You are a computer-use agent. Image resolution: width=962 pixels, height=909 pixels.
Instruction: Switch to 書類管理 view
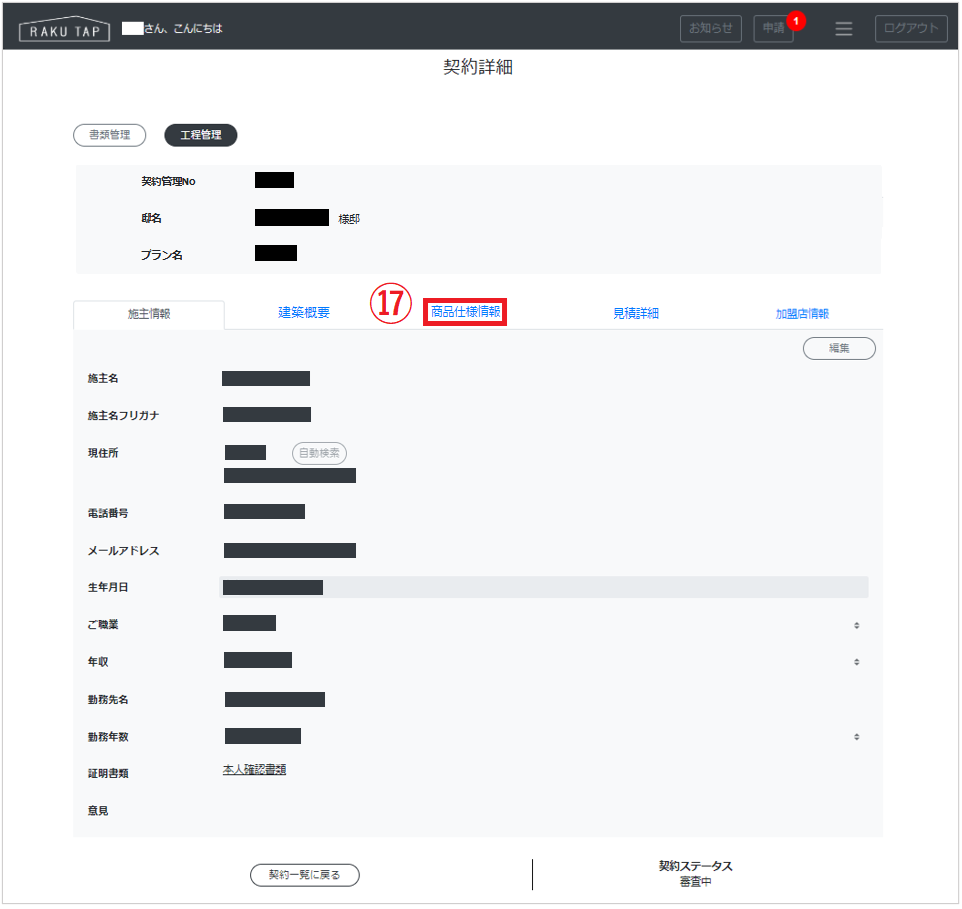pyautogui.click(x=110, y=135)
